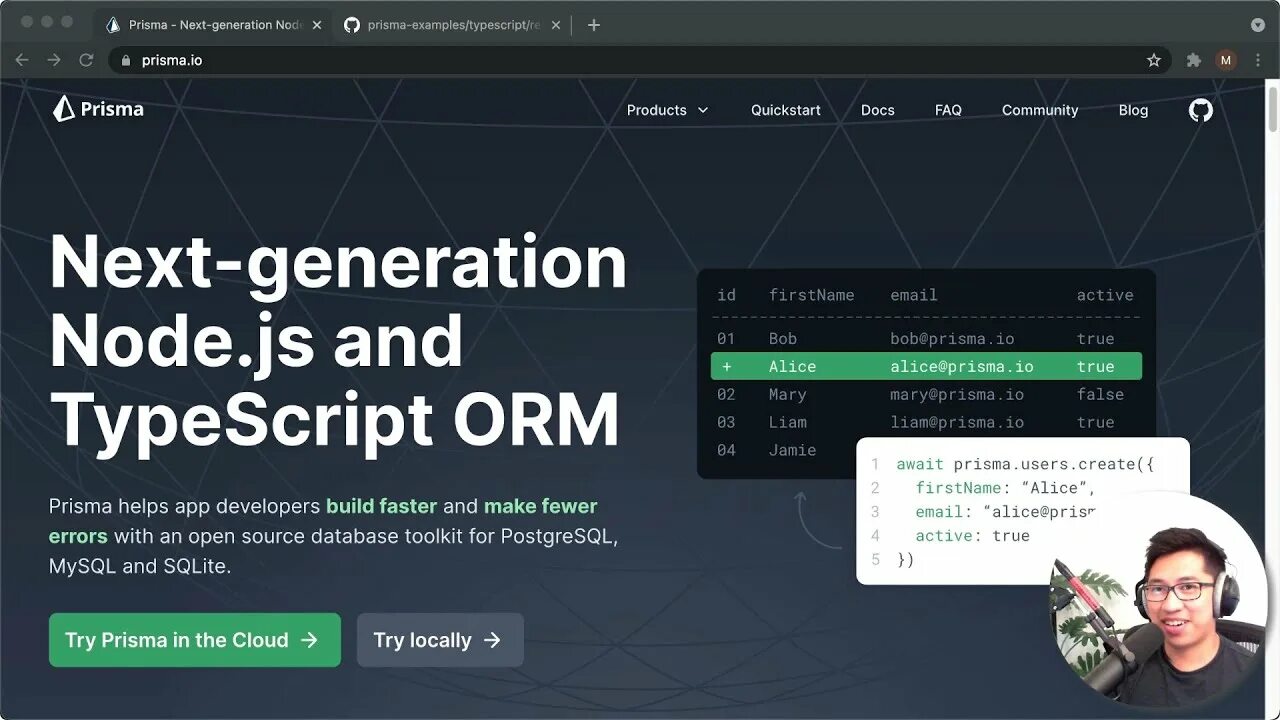This screenshot has height=720, width=1280.
Task: Switch to the Prisma browser tab
Action: point(213,25)
